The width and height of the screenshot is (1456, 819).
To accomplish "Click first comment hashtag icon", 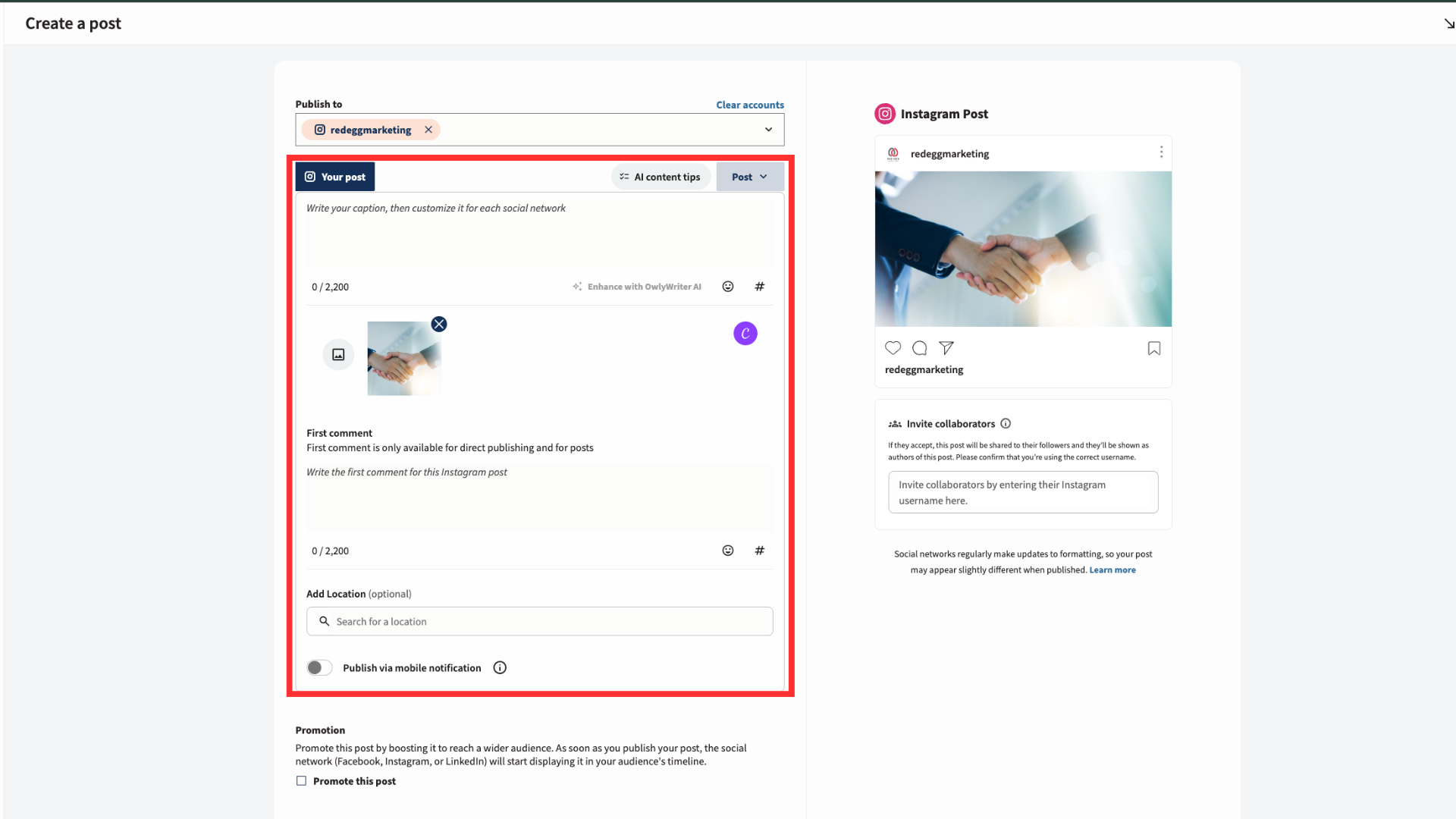I will (759, 551).
